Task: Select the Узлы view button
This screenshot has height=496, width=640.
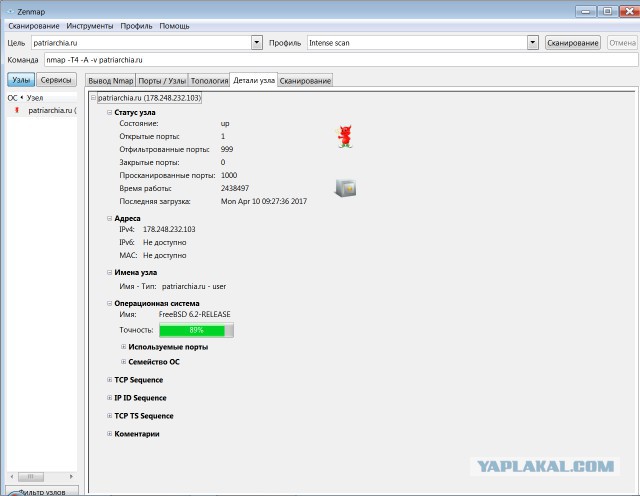Action: [x=21, y=80]
